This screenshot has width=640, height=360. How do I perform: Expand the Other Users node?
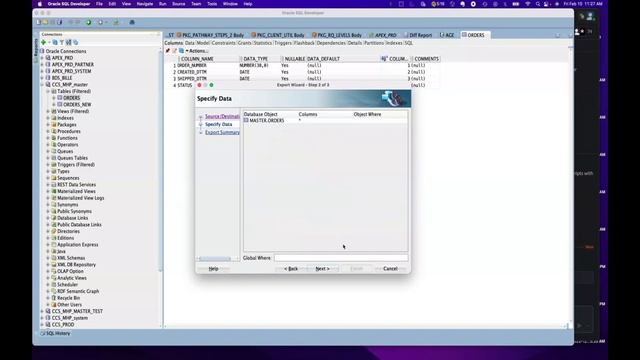click(x=48, y=304)
